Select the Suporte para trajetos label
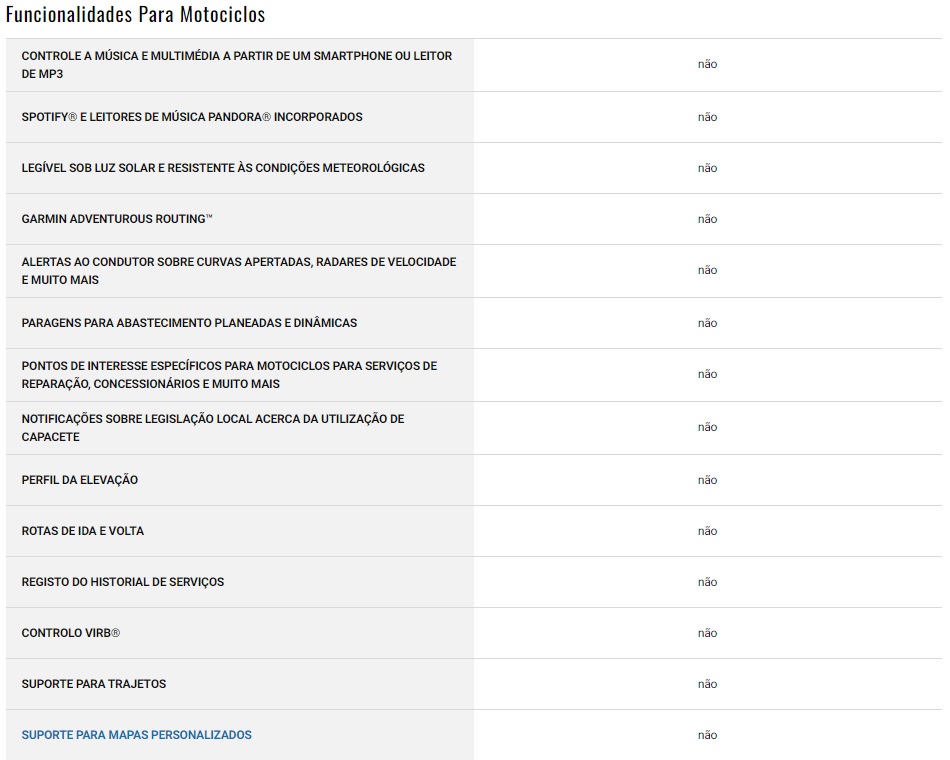 pos(94,684)
